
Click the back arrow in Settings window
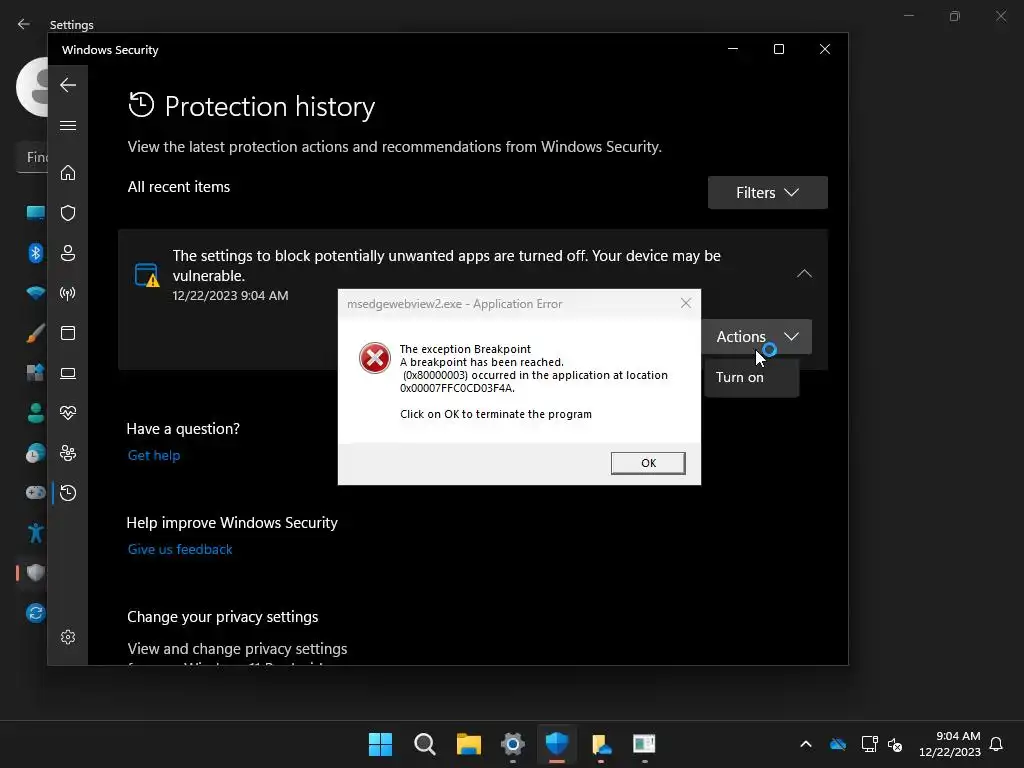[24, 24]
